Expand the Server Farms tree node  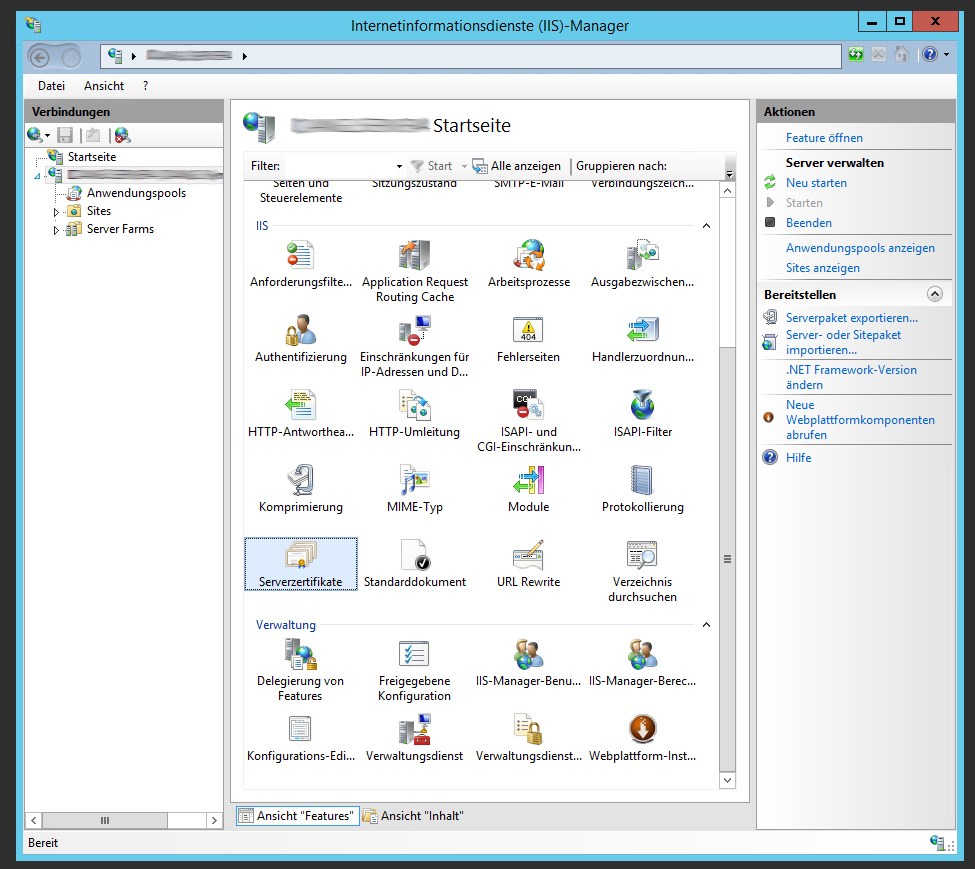tap(56, 230)
